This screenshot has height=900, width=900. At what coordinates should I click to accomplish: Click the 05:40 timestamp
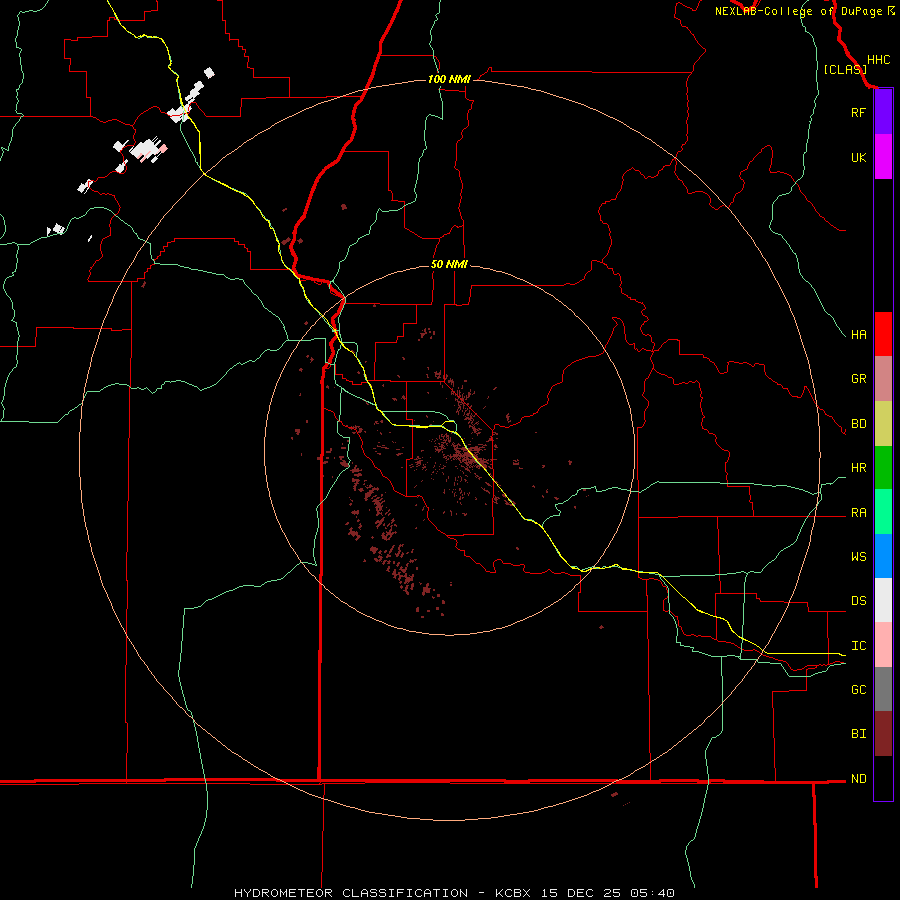[652, 893]
